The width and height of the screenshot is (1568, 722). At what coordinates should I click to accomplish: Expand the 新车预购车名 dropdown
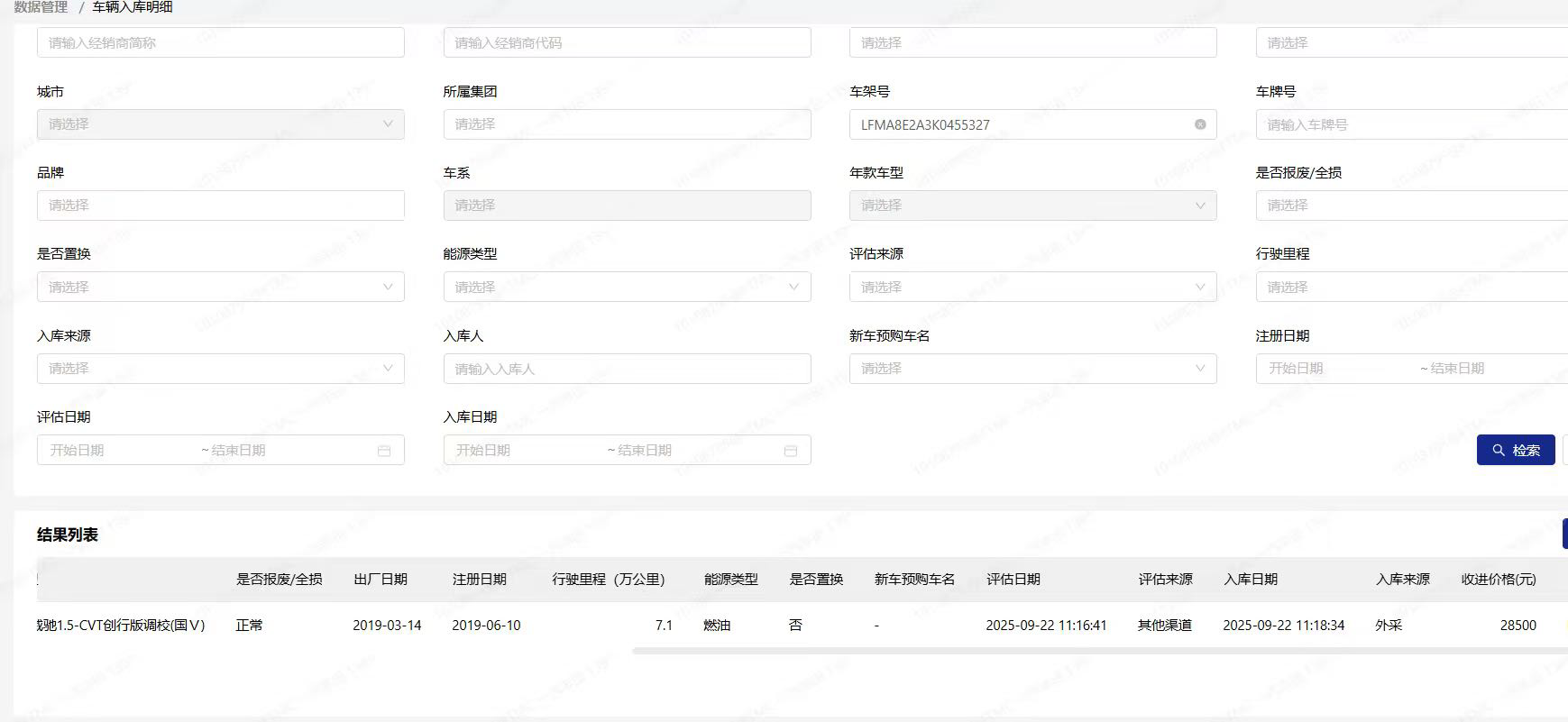[1033, 369]
